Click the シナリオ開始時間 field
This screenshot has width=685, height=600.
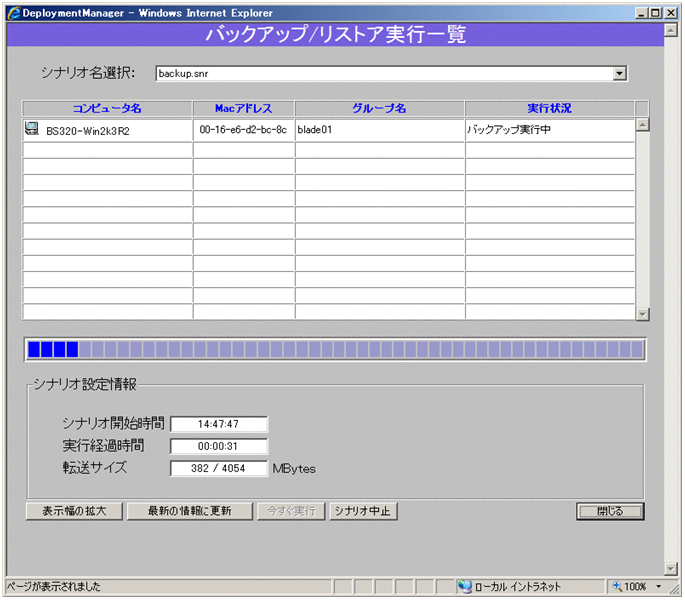tap(219, 424)
